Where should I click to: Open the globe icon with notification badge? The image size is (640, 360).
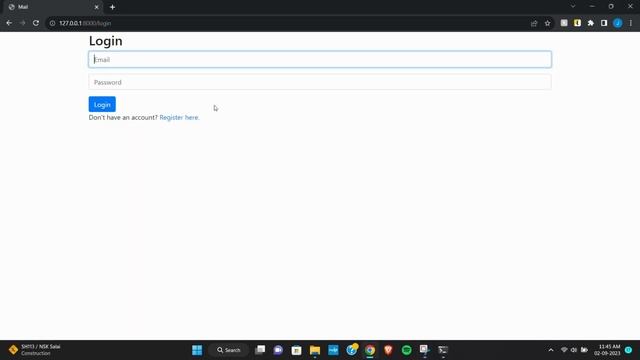pos(351,350)
